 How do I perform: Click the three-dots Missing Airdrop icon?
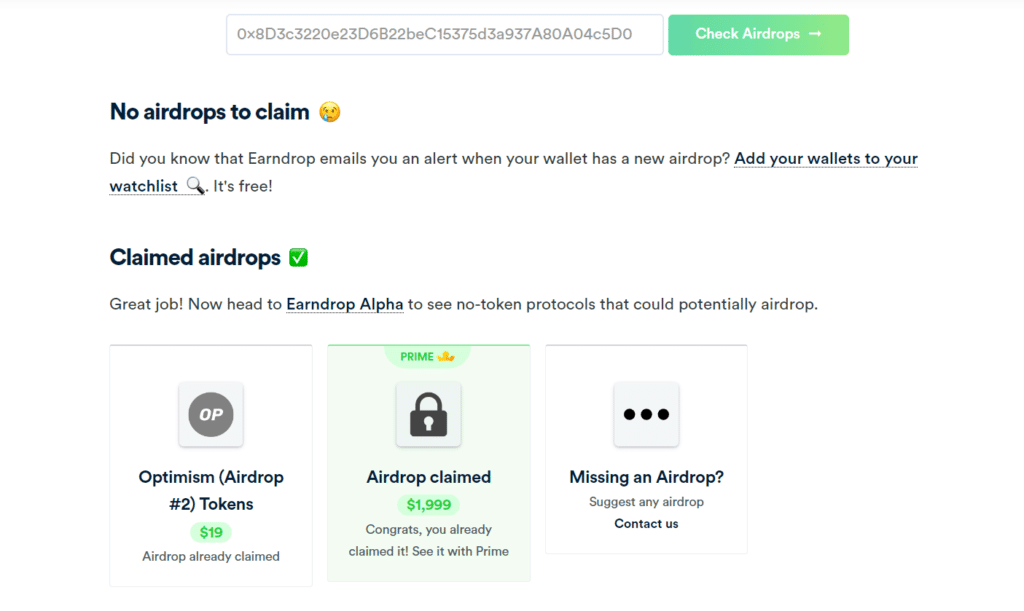point(647,415)
